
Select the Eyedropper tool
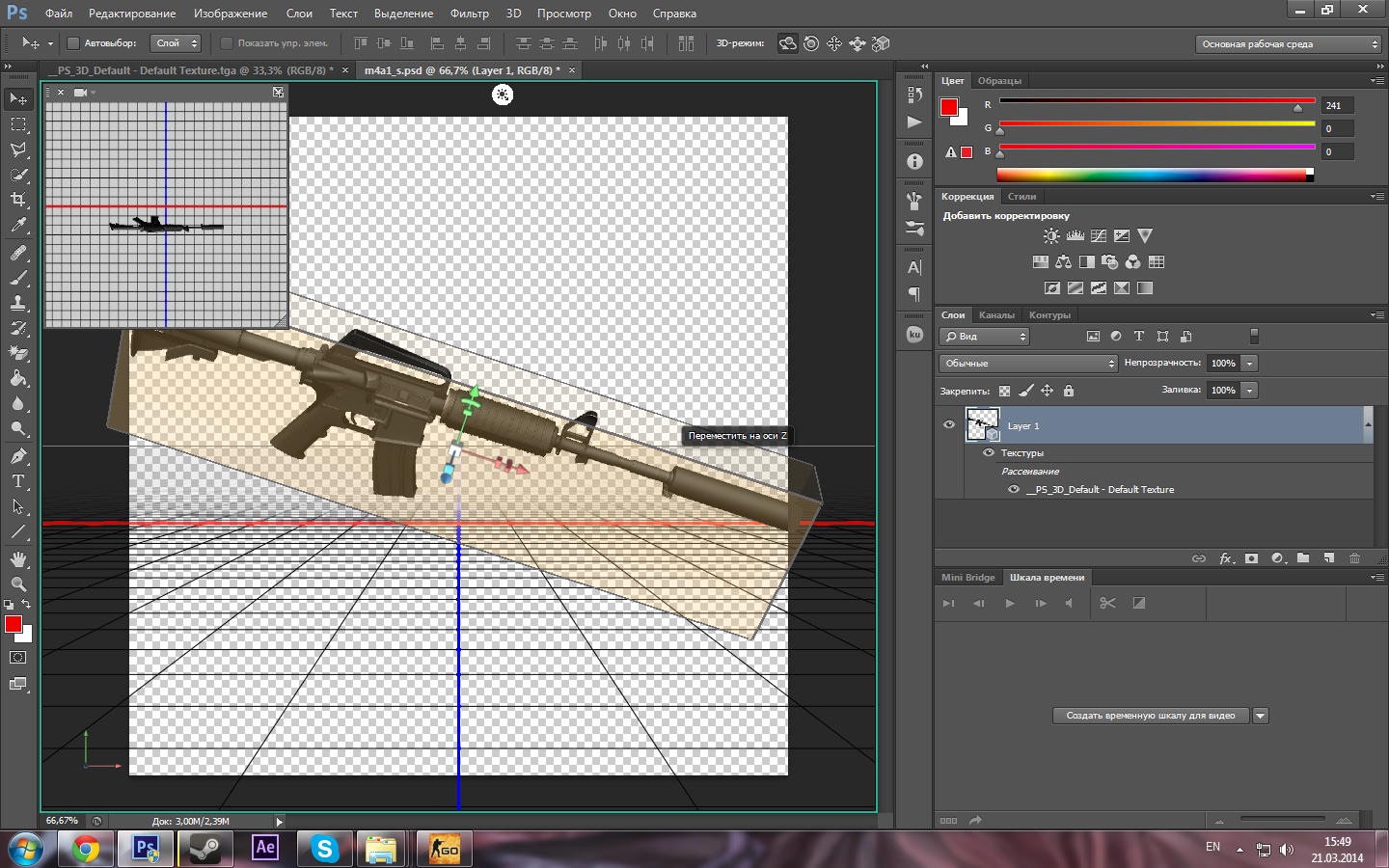(18, 225)
